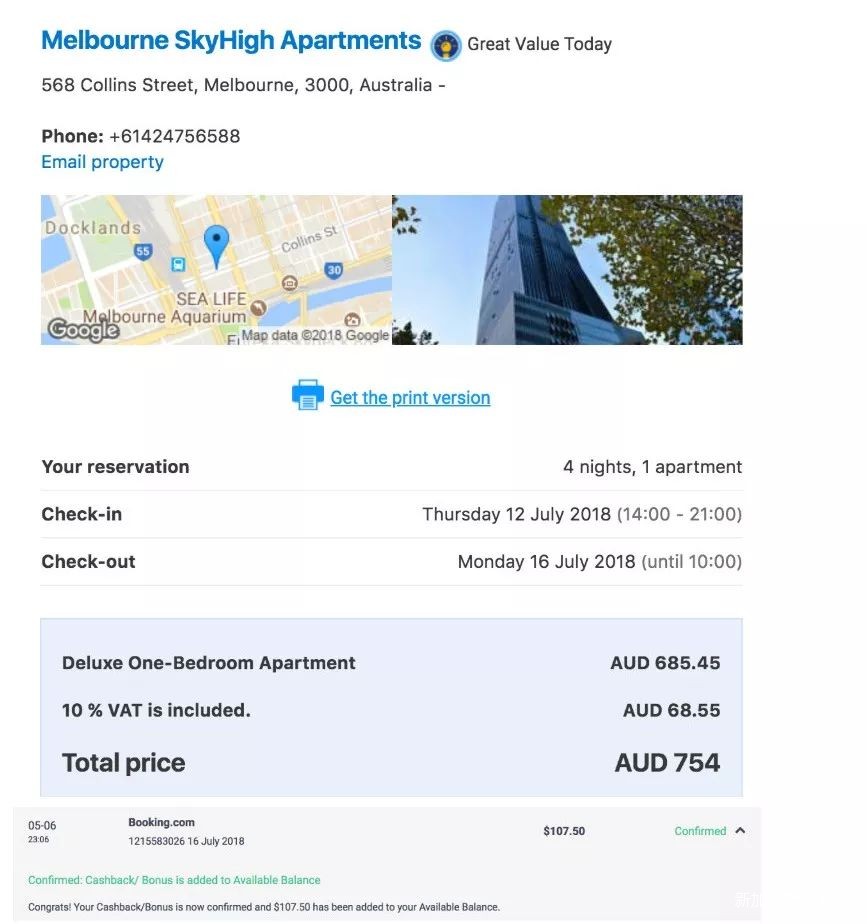Click the SEA LIFE Aquarium marker icon
This screenshot has width=867, height=924.
click(258, 307)
